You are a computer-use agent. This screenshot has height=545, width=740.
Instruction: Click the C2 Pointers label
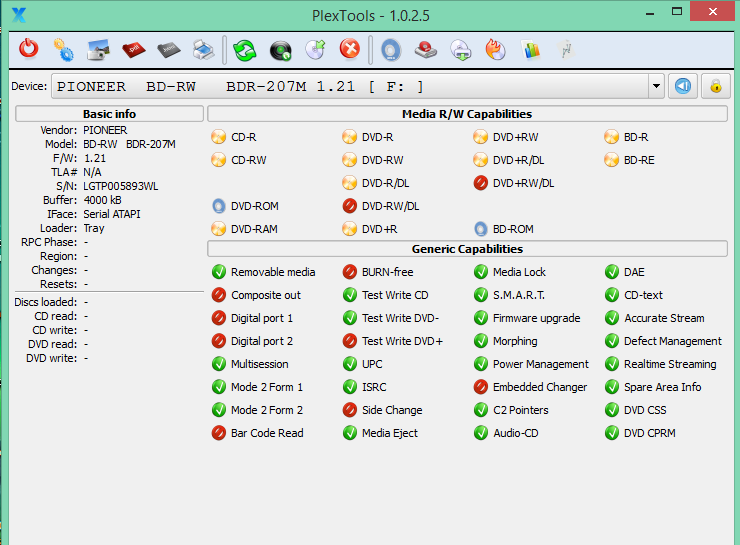521,410
